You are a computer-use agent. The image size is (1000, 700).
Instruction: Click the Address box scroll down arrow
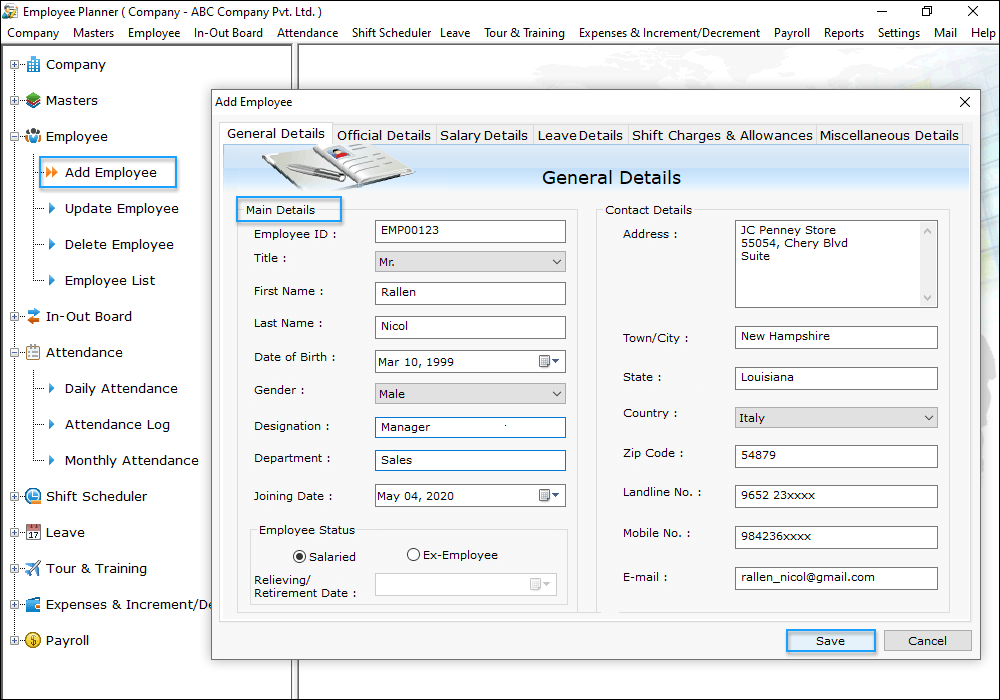pos(927,298)
